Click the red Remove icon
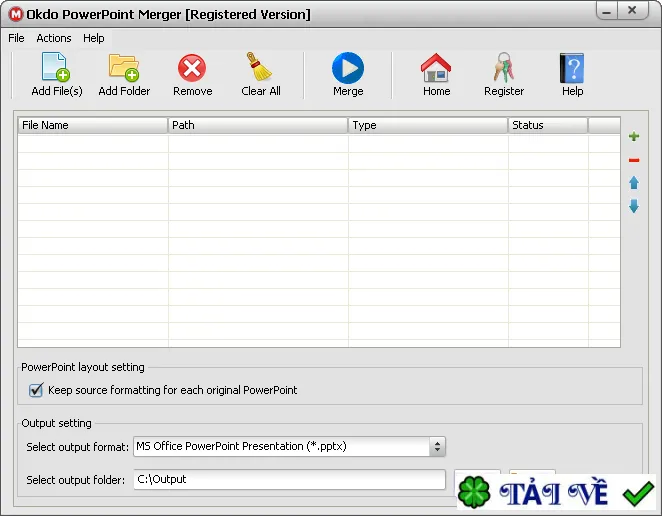Screen dimensions: 662x516 pos(192,68)
